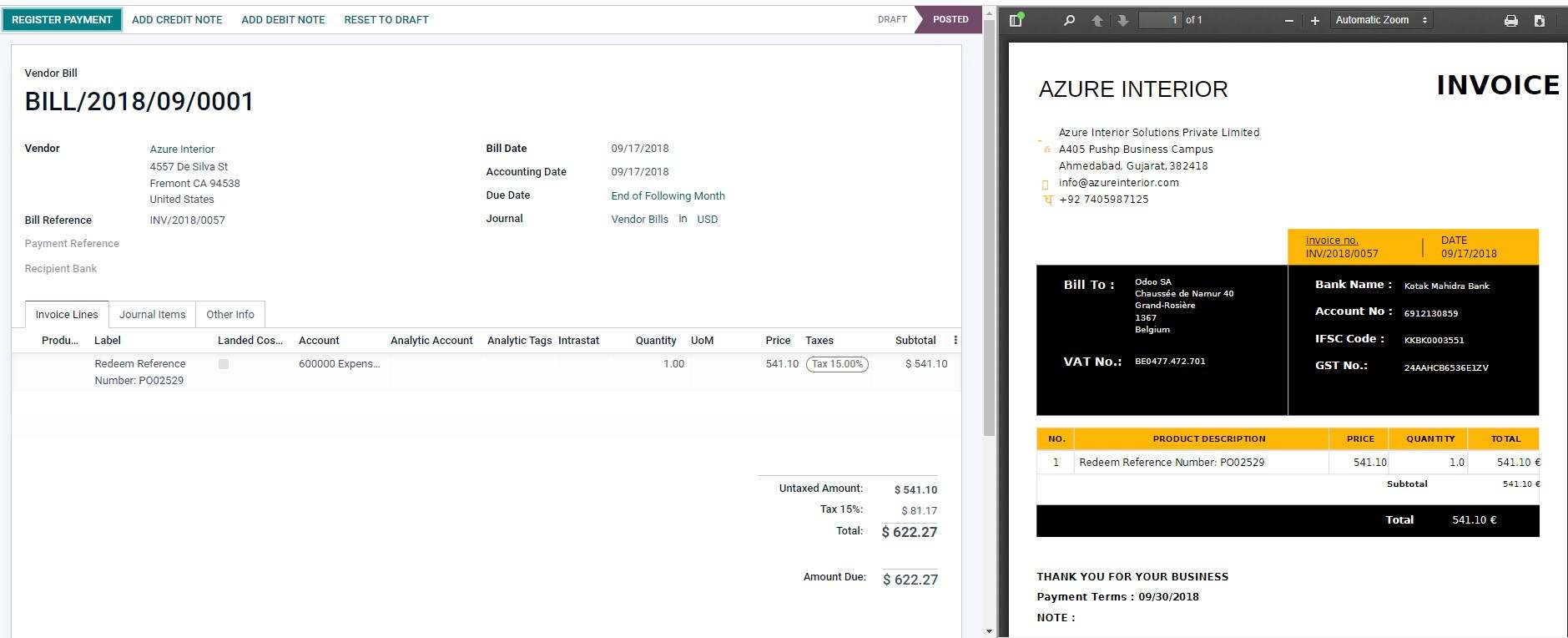Click Add Debit Note
The width and height of the screenshot is (1568, 638).
tap(283, 19)
